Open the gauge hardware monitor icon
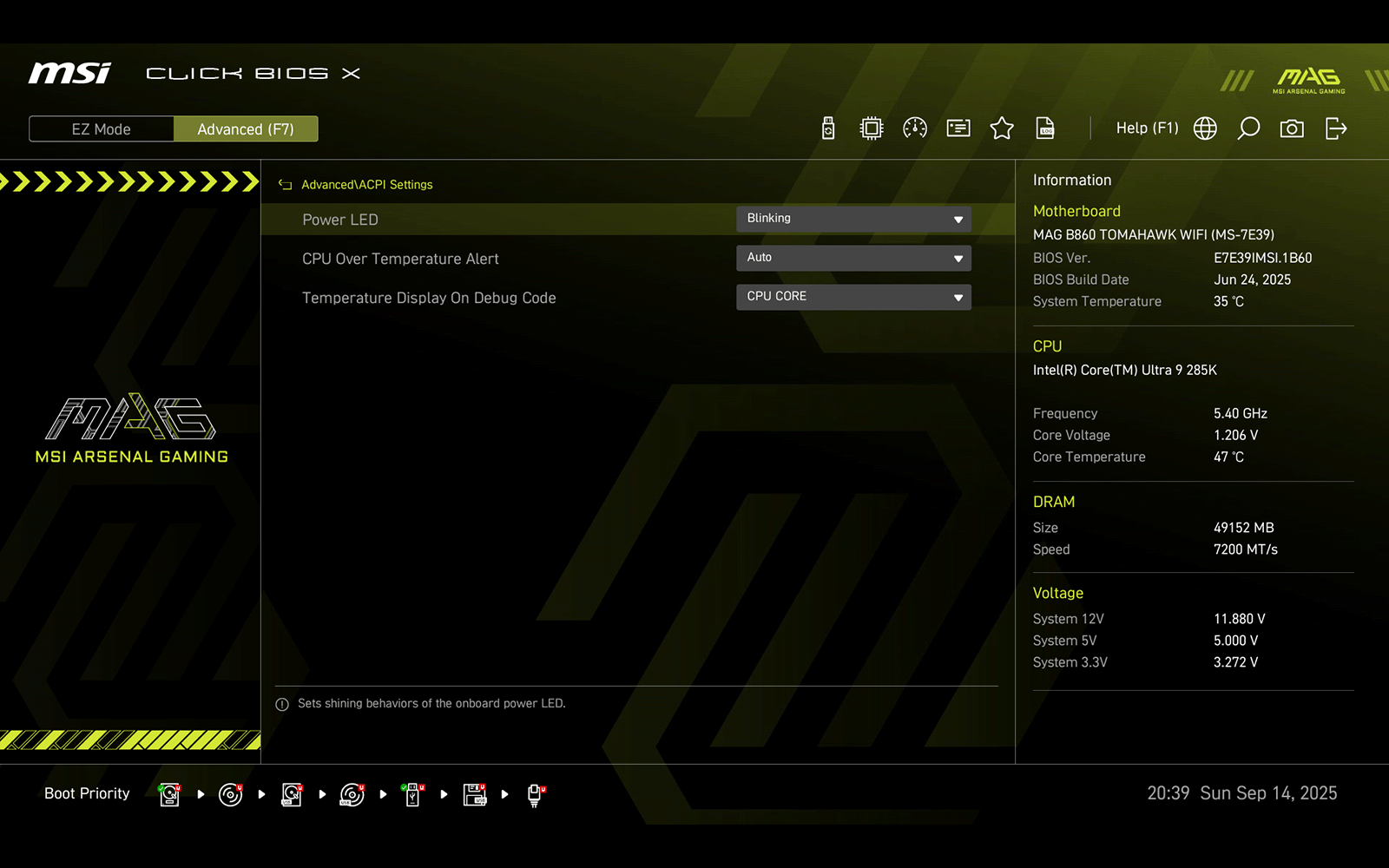The image size is (1389, 868). (915, 128)
